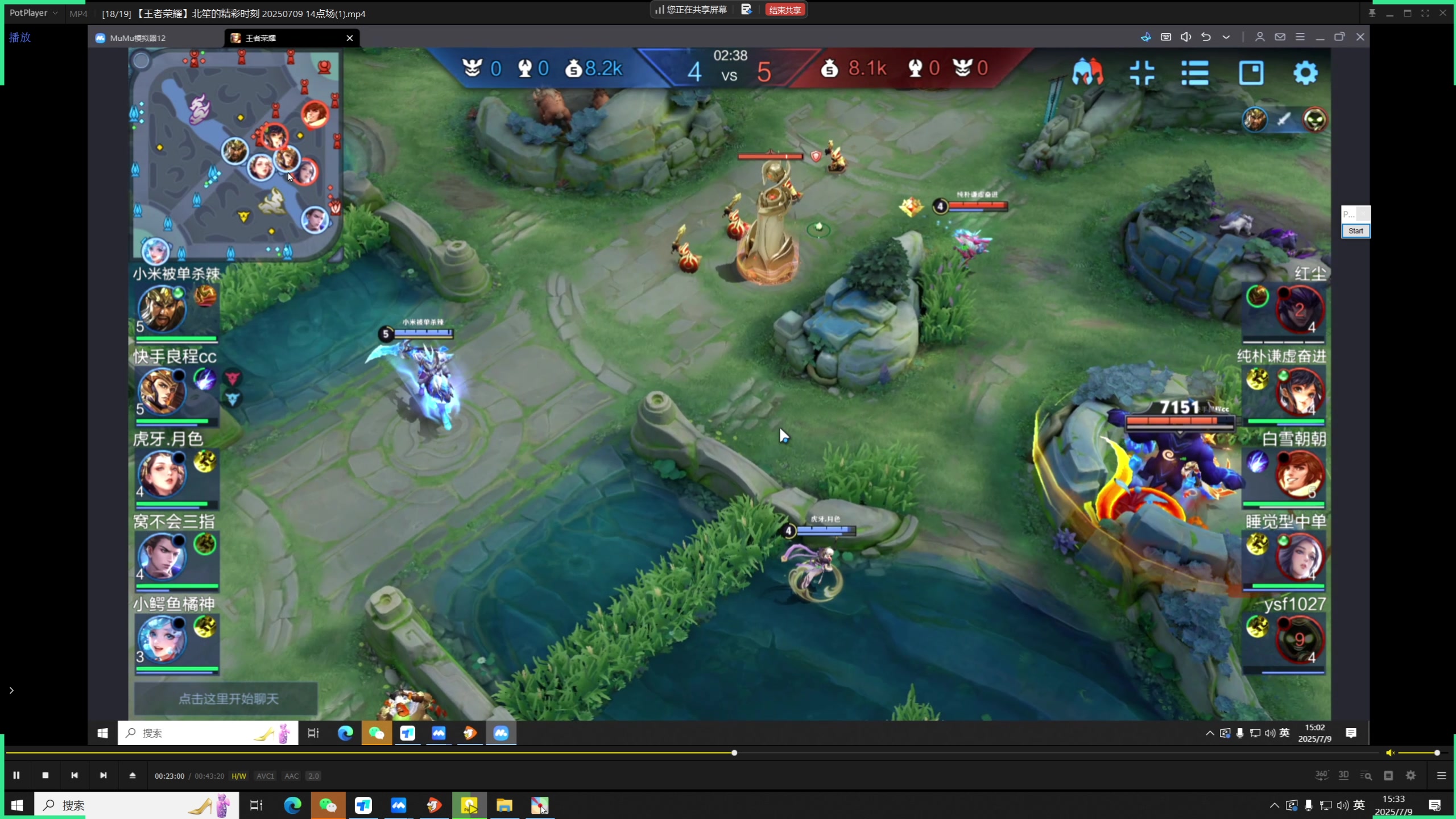Open in-game settings gear

(x=1305, y=73)
